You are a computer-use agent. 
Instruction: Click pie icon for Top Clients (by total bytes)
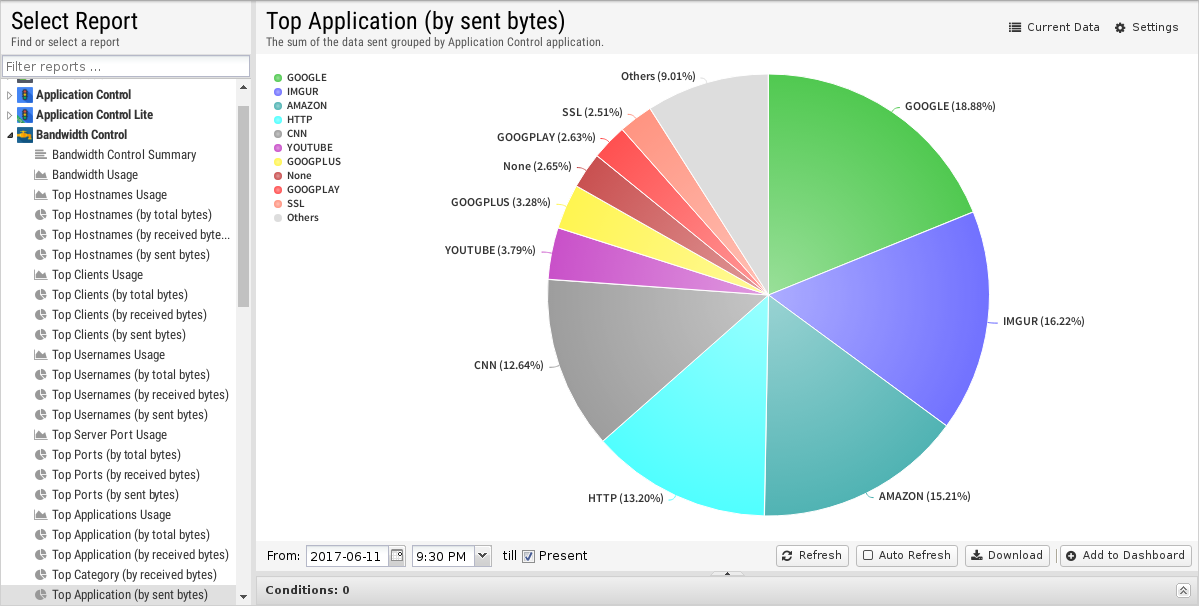(x=41, y=295)
